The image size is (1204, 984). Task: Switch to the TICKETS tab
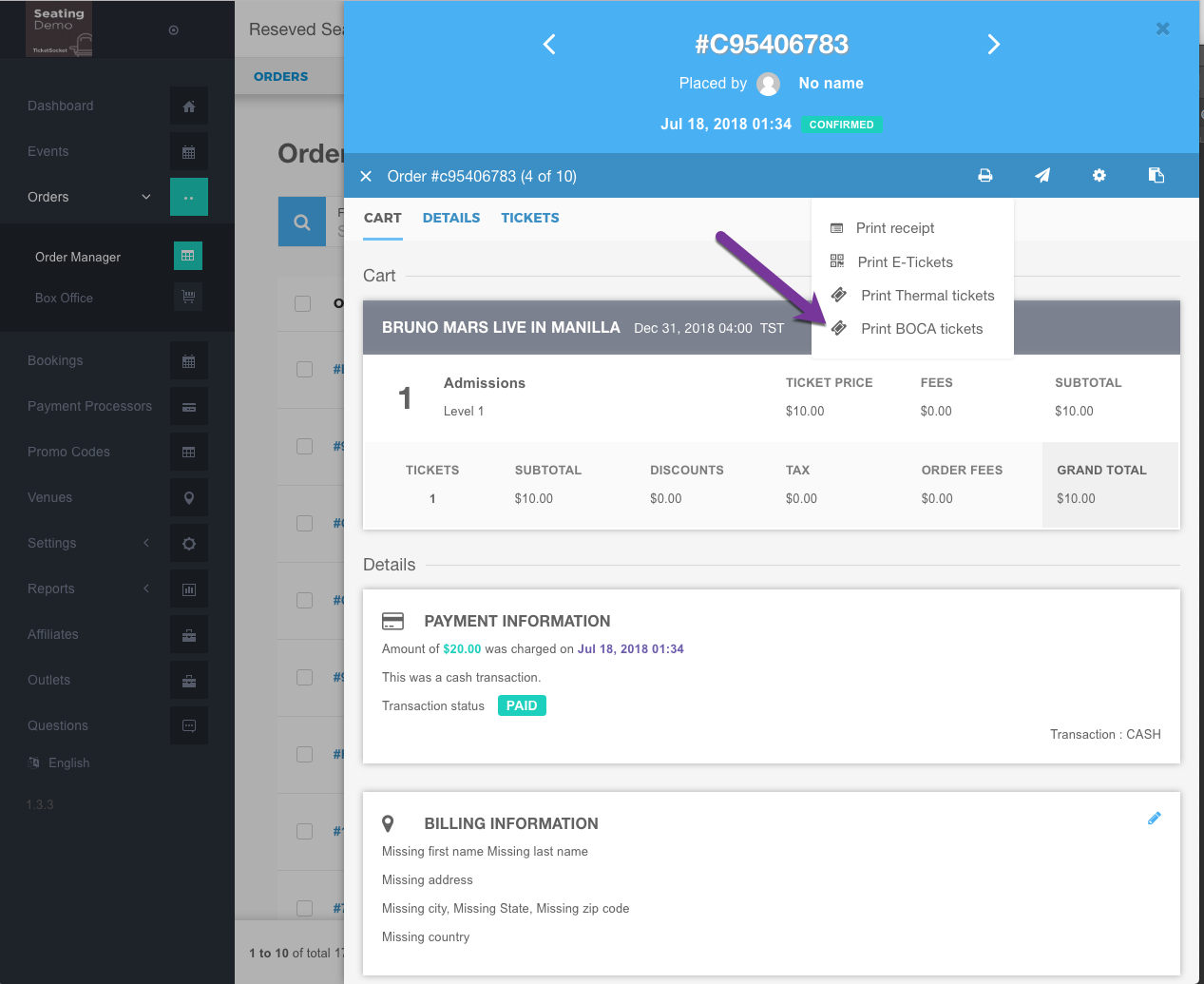(x=530, y=218)
